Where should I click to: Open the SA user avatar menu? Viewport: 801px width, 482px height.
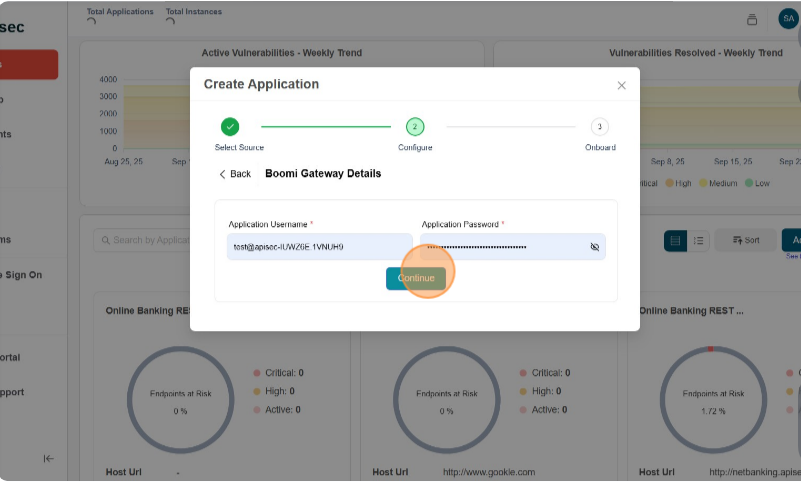(x=788, y=18)
